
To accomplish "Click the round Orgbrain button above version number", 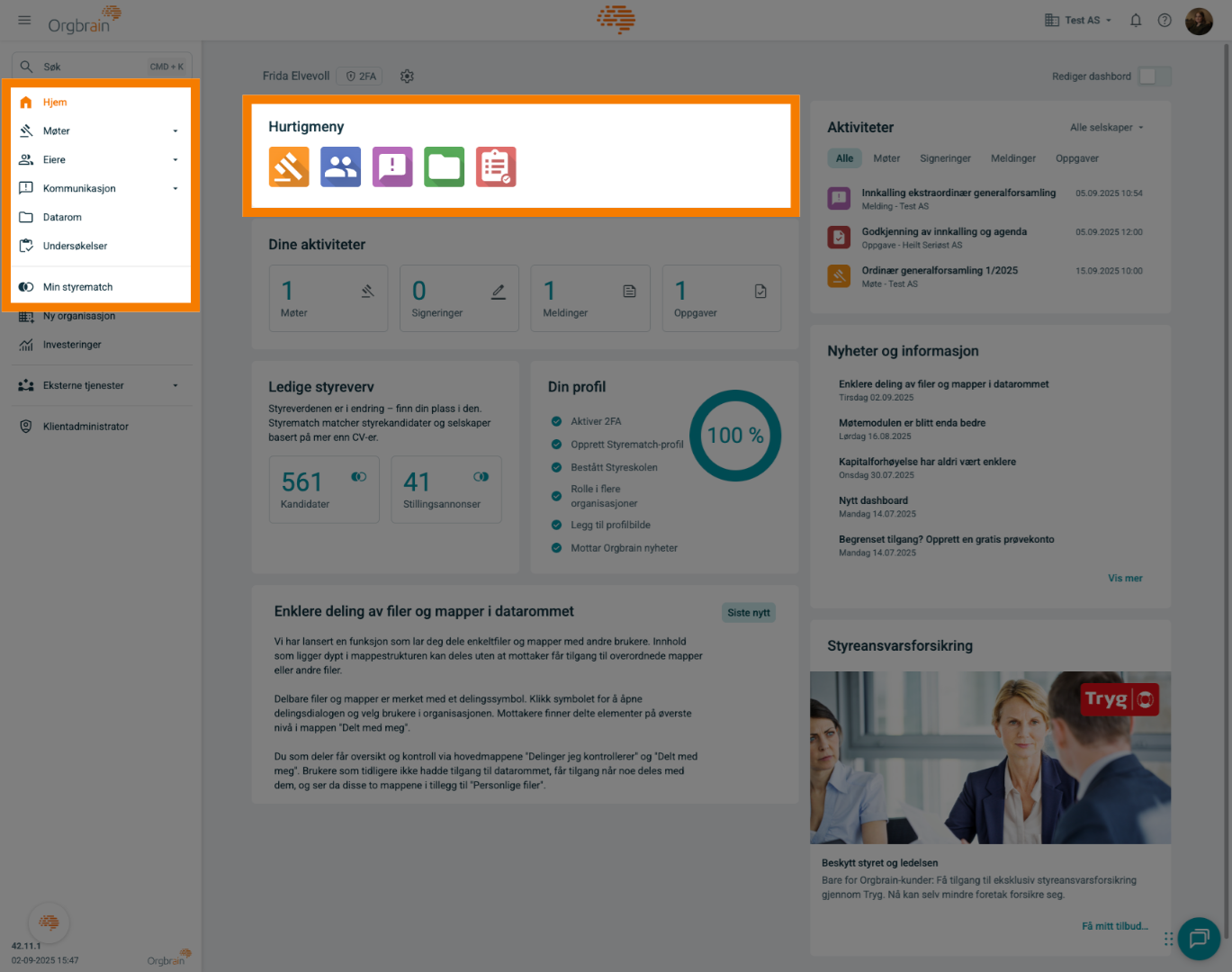I will coord(49,922).
